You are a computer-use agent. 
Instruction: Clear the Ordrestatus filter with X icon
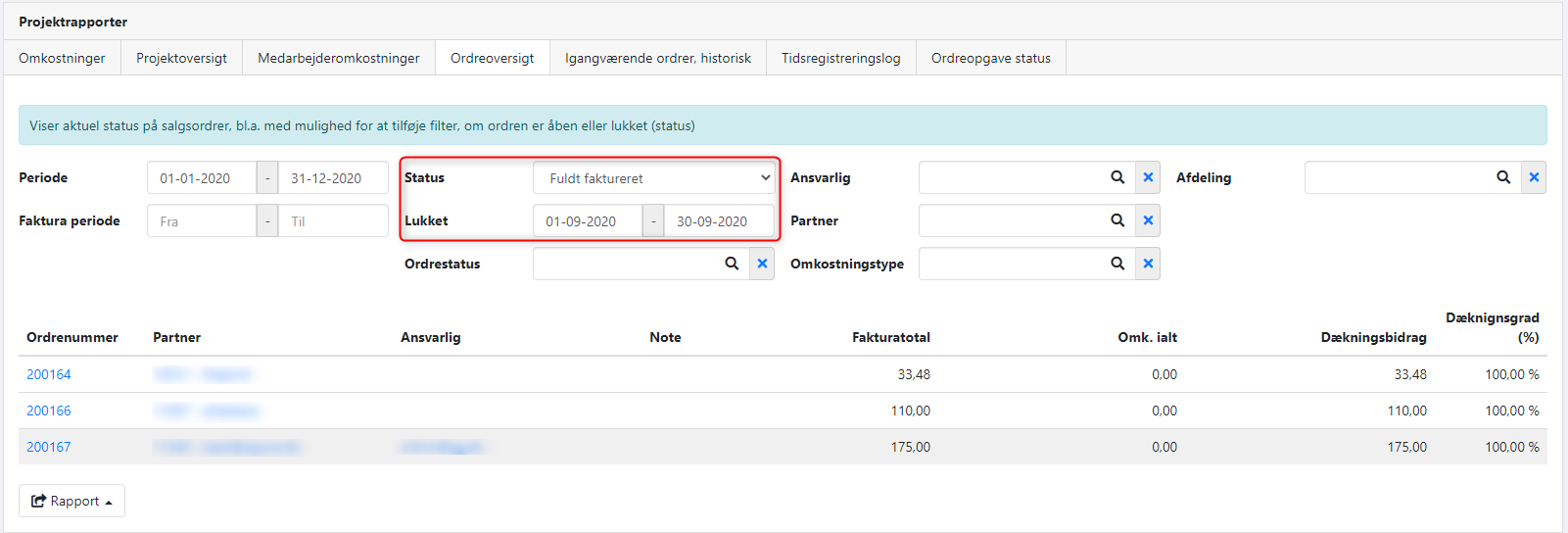coord(762,264)
